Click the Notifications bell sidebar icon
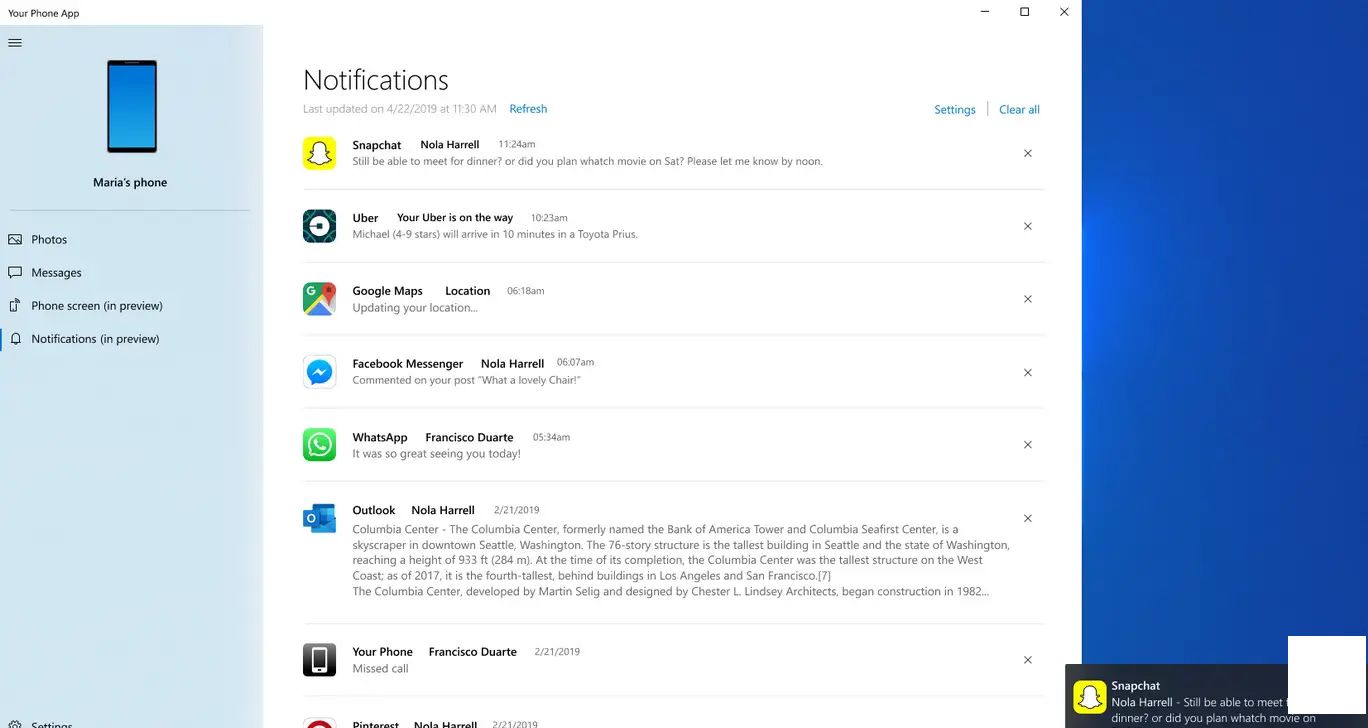 [x=15, y=339]
